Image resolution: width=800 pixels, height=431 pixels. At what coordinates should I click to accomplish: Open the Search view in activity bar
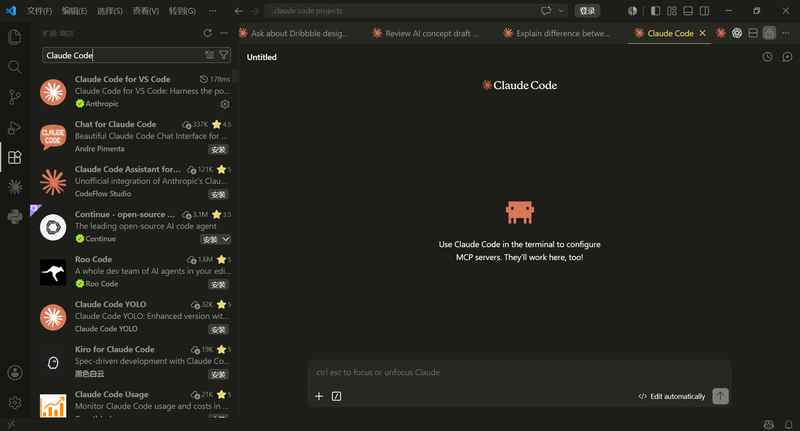point(15,66)
